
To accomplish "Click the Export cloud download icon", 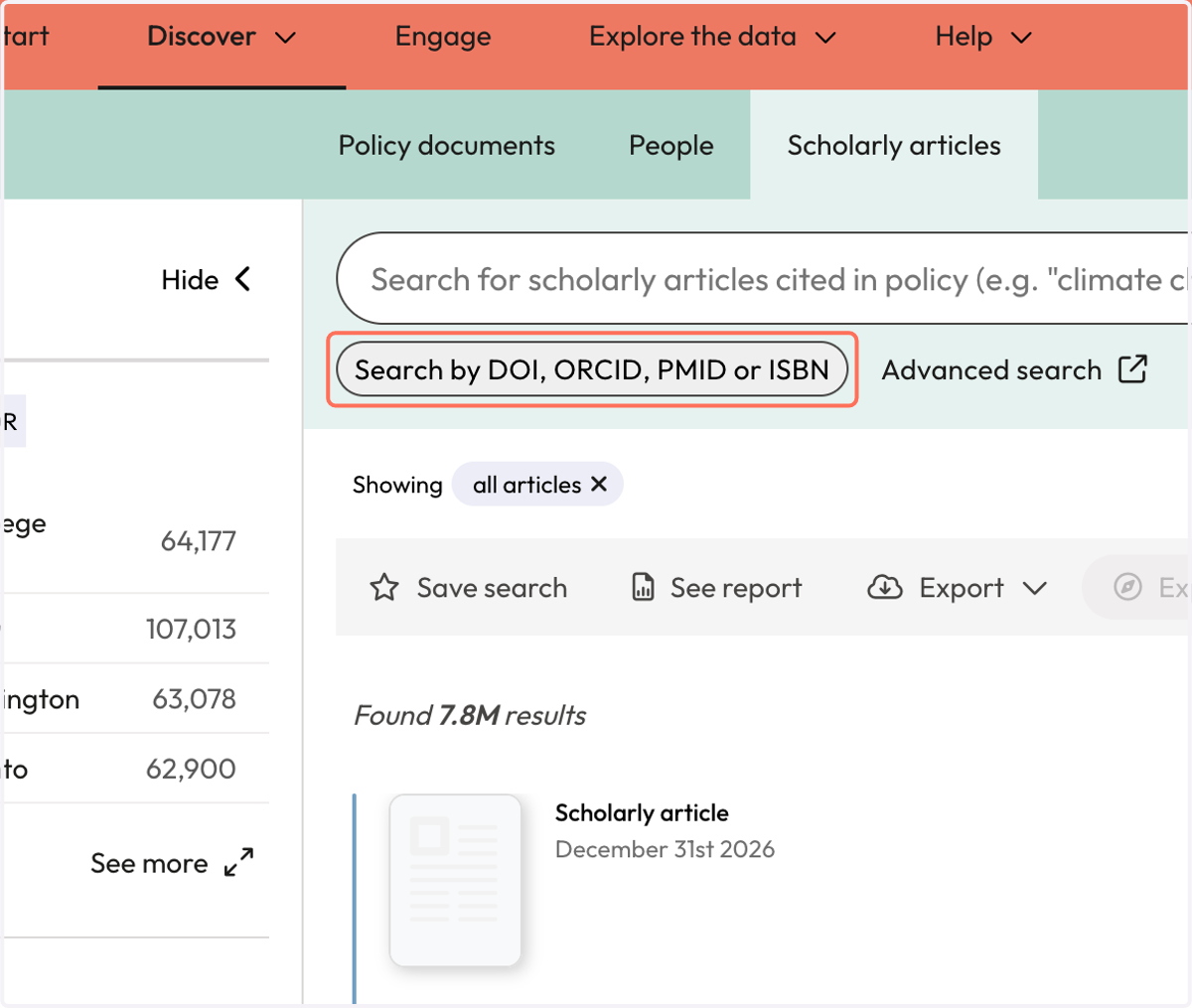I will point(884,588).
